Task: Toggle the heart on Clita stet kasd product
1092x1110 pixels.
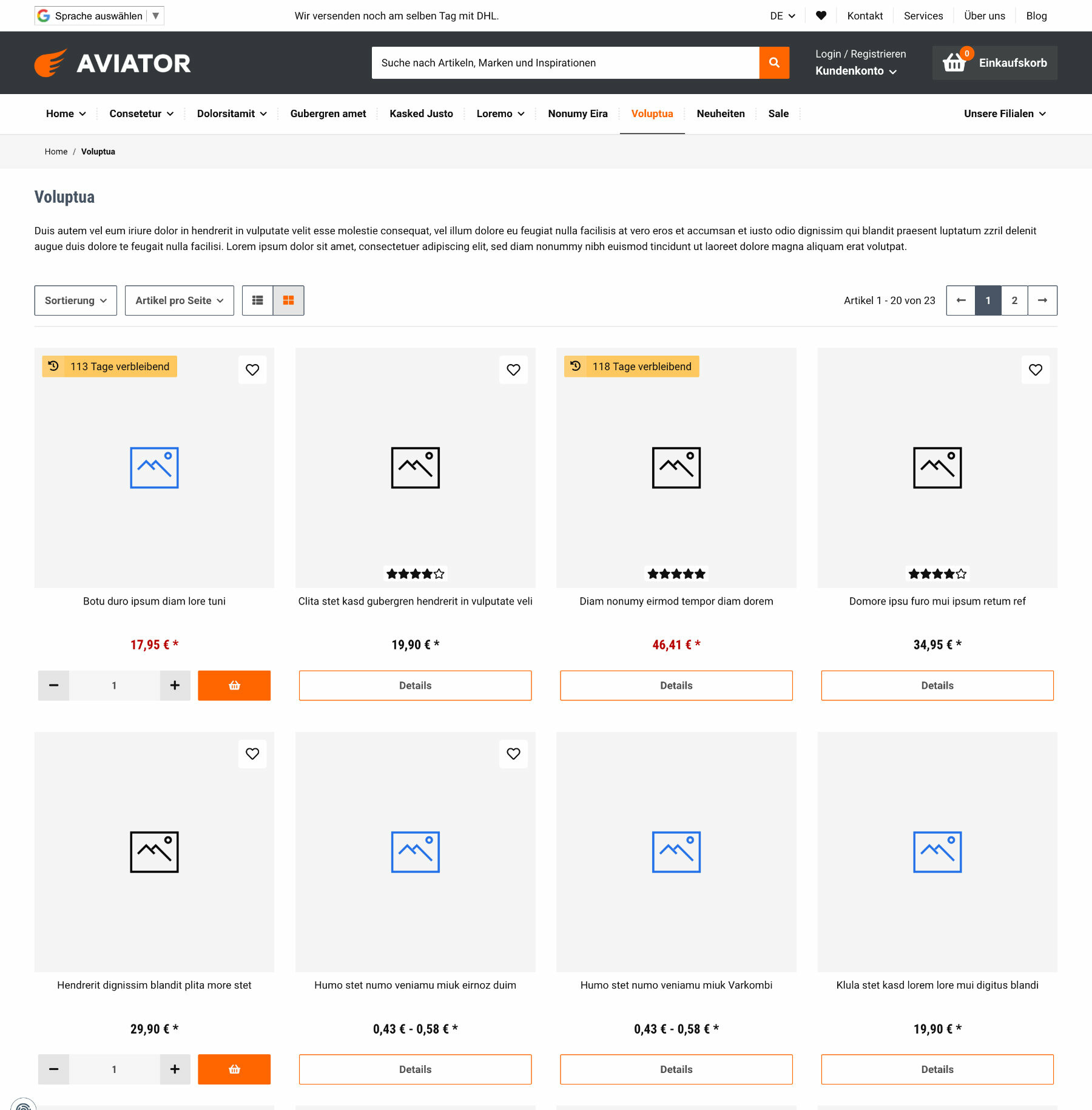Action: click(x=514, y=370)
